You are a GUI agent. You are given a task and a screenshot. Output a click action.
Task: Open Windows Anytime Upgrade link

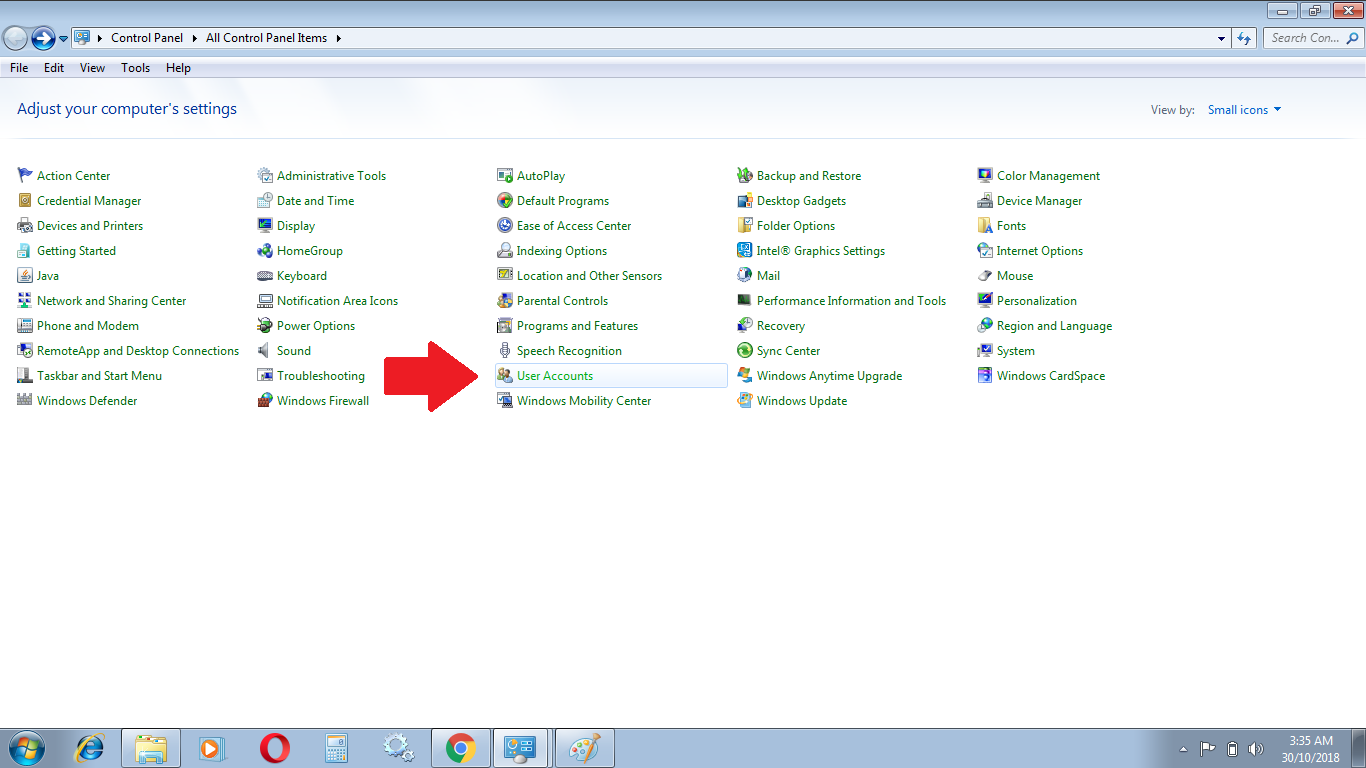coord(829,376)
